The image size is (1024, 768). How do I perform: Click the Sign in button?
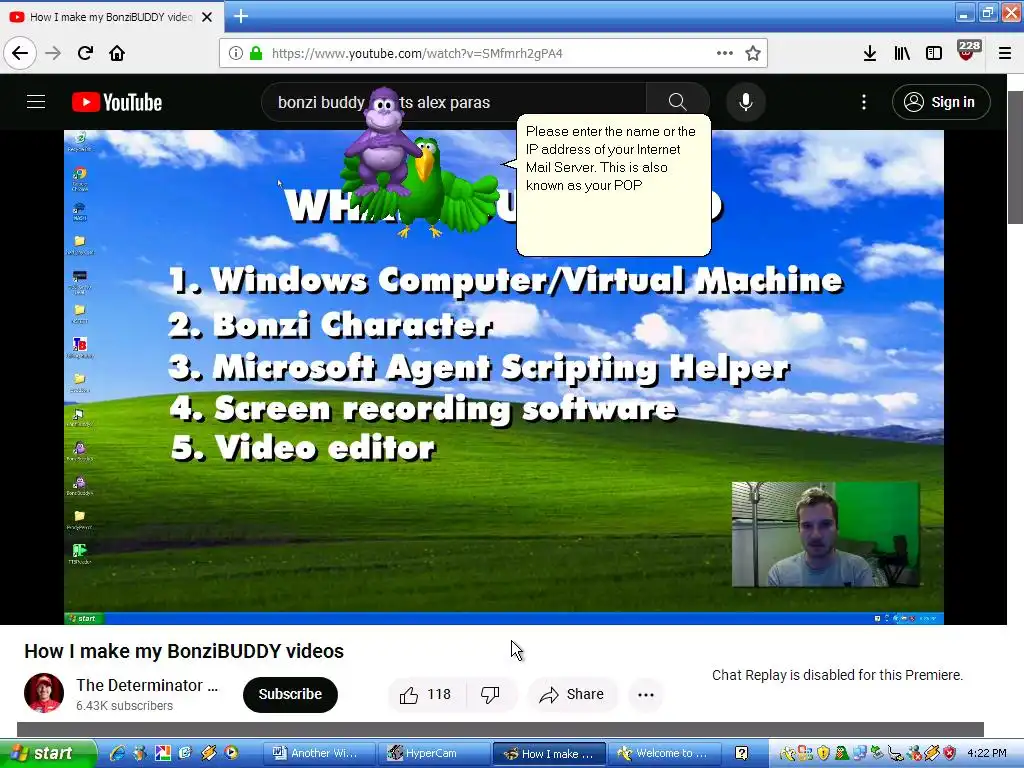(x=941, y=102)
